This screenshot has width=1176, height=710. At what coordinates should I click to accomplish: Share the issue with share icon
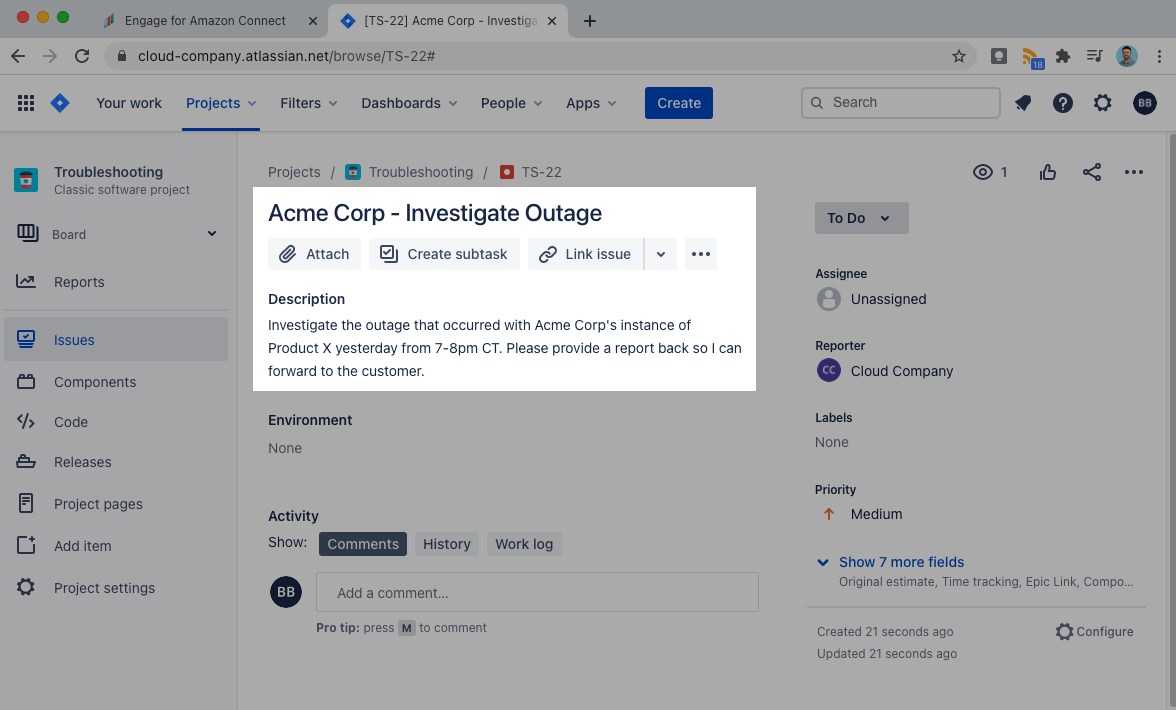(x=1092, y=172)
